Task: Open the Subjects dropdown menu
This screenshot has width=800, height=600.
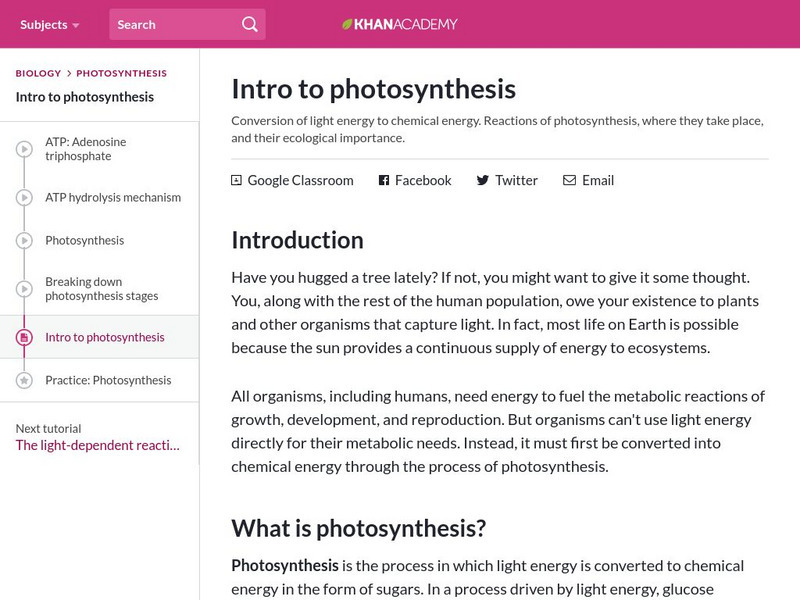Action: 50,24
